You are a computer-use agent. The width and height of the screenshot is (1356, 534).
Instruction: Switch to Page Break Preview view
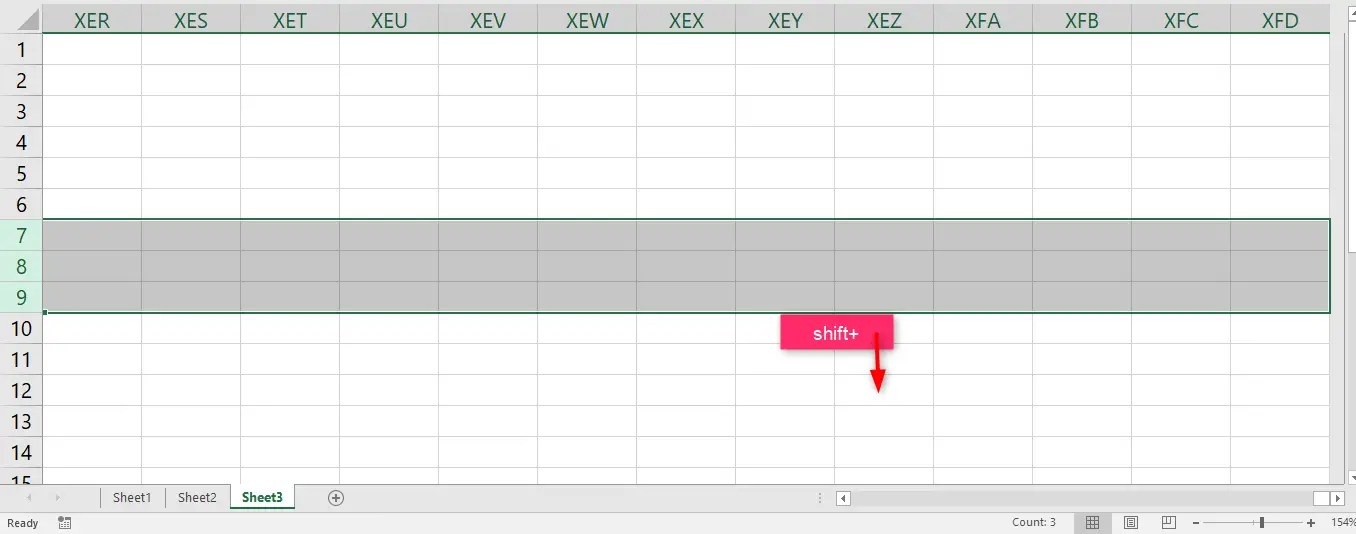[x=1168, y=523]
